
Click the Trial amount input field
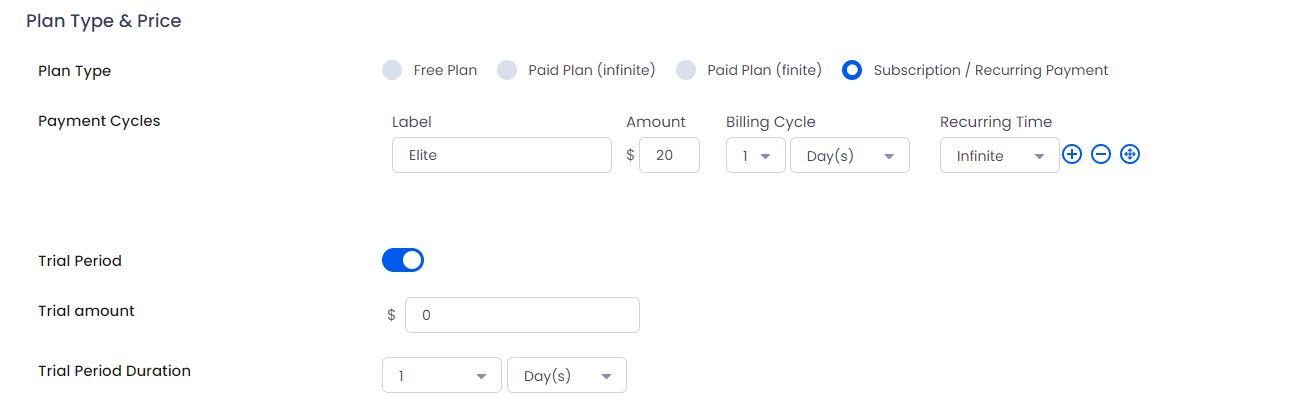(522, 315)
